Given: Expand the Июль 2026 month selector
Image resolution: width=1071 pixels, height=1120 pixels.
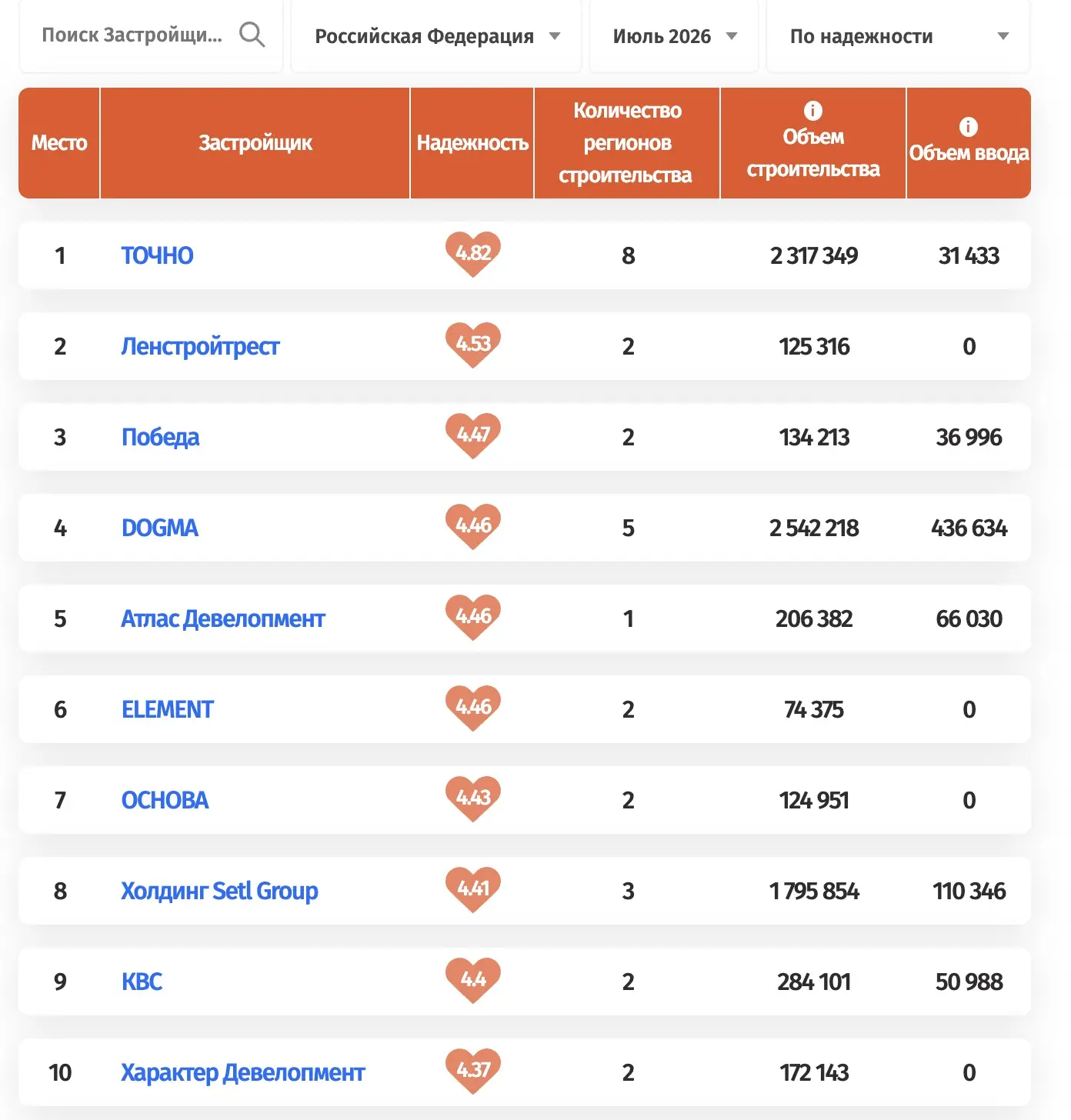Looking at the screenshot, I should tap(674, 36).
